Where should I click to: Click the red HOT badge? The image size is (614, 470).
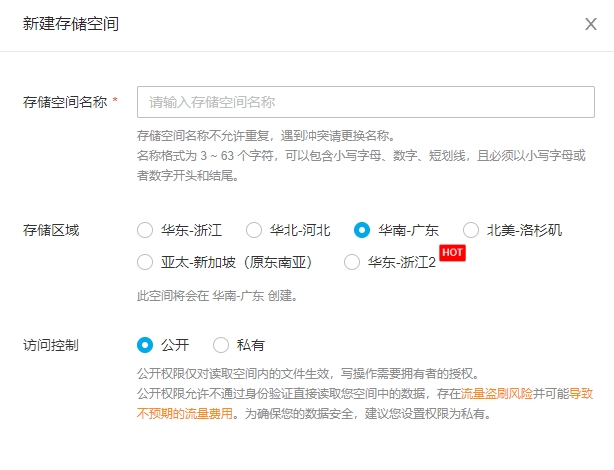click(x=454, y=253)
